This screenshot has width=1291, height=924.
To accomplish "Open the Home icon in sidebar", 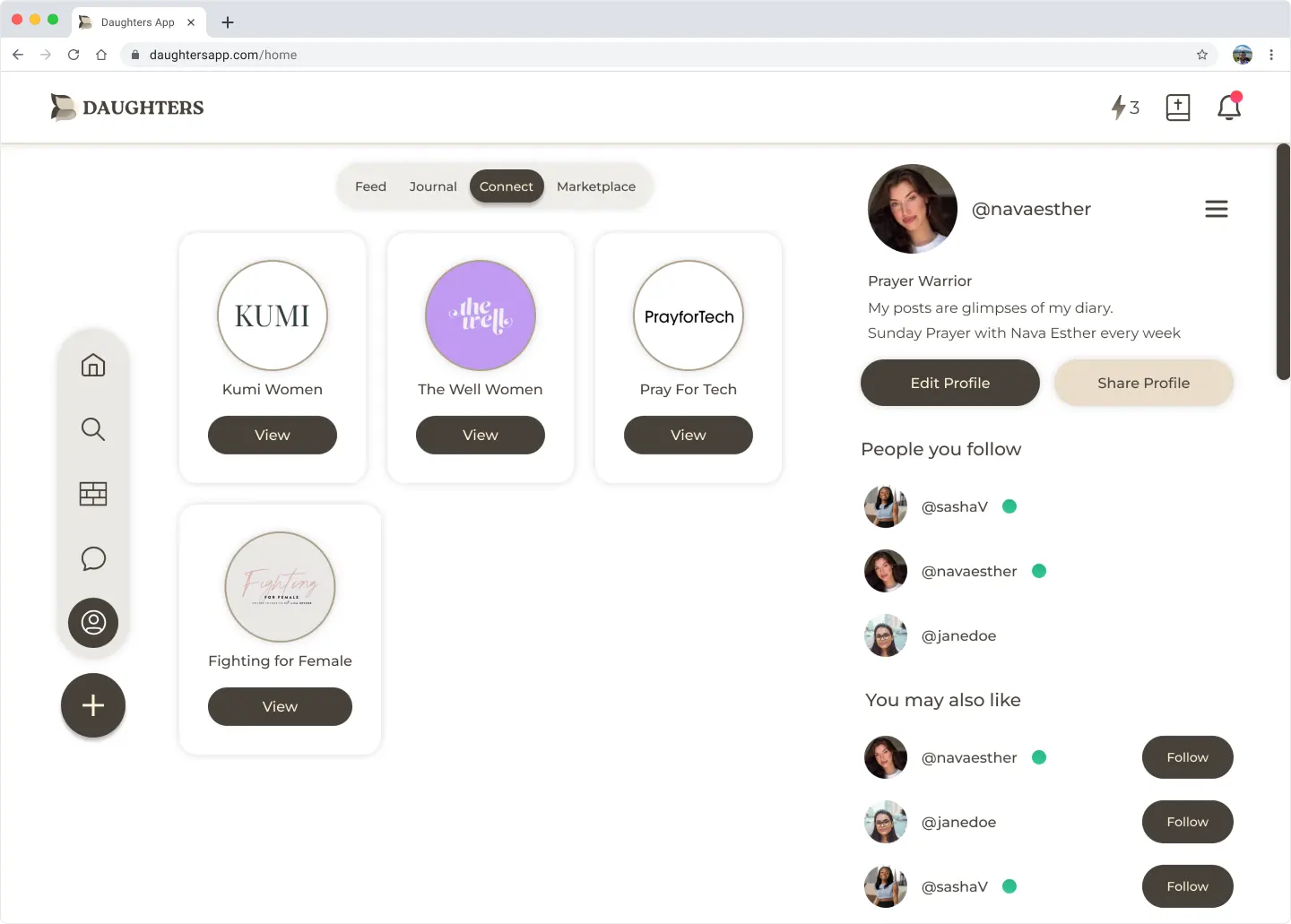I will pos(93,366).
